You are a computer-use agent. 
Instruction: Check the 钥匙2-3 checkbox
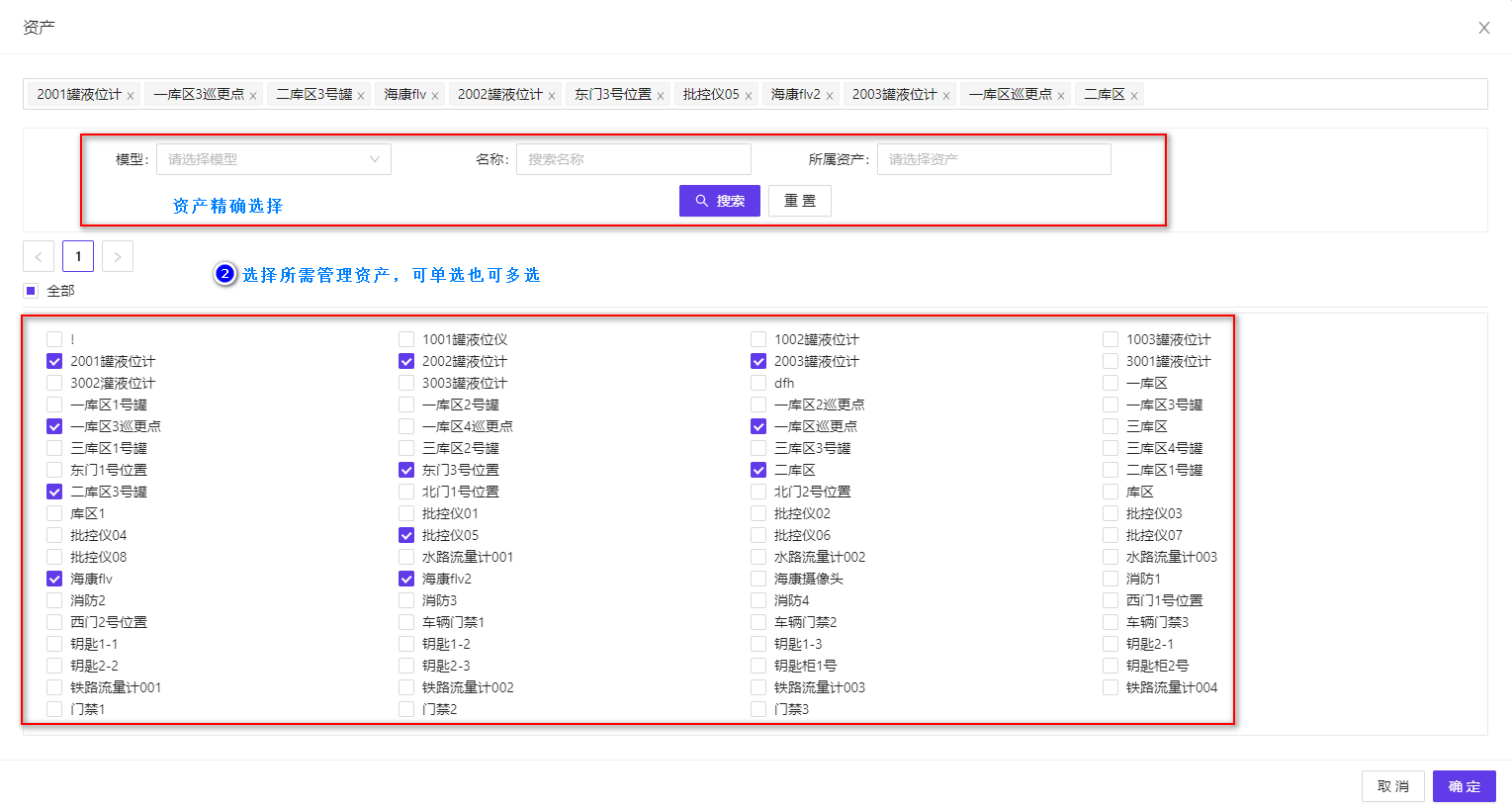point(406,666)
